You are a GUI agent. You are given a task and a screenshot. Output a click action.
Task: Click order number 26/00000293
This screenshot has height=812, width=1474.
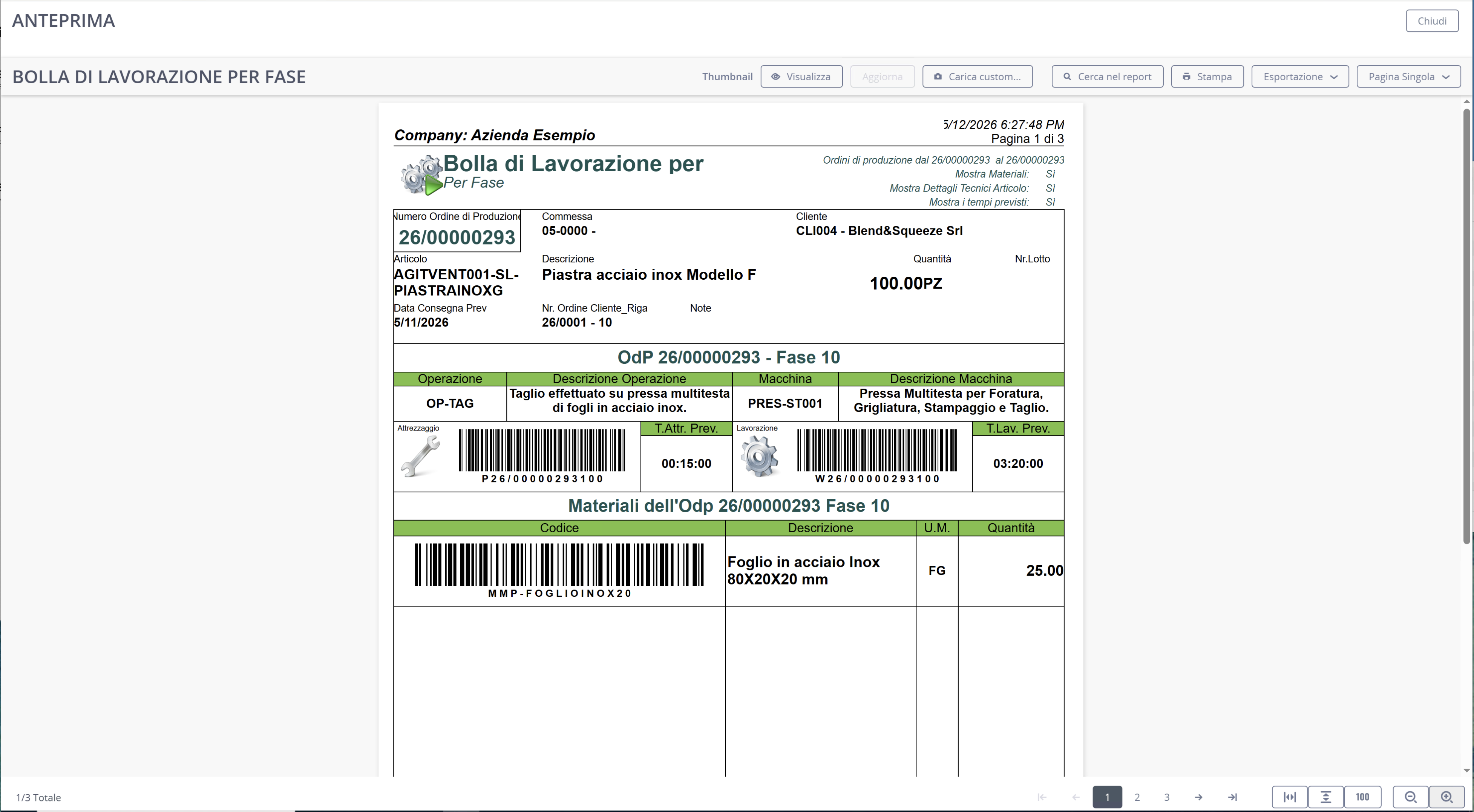click(457, 237)
